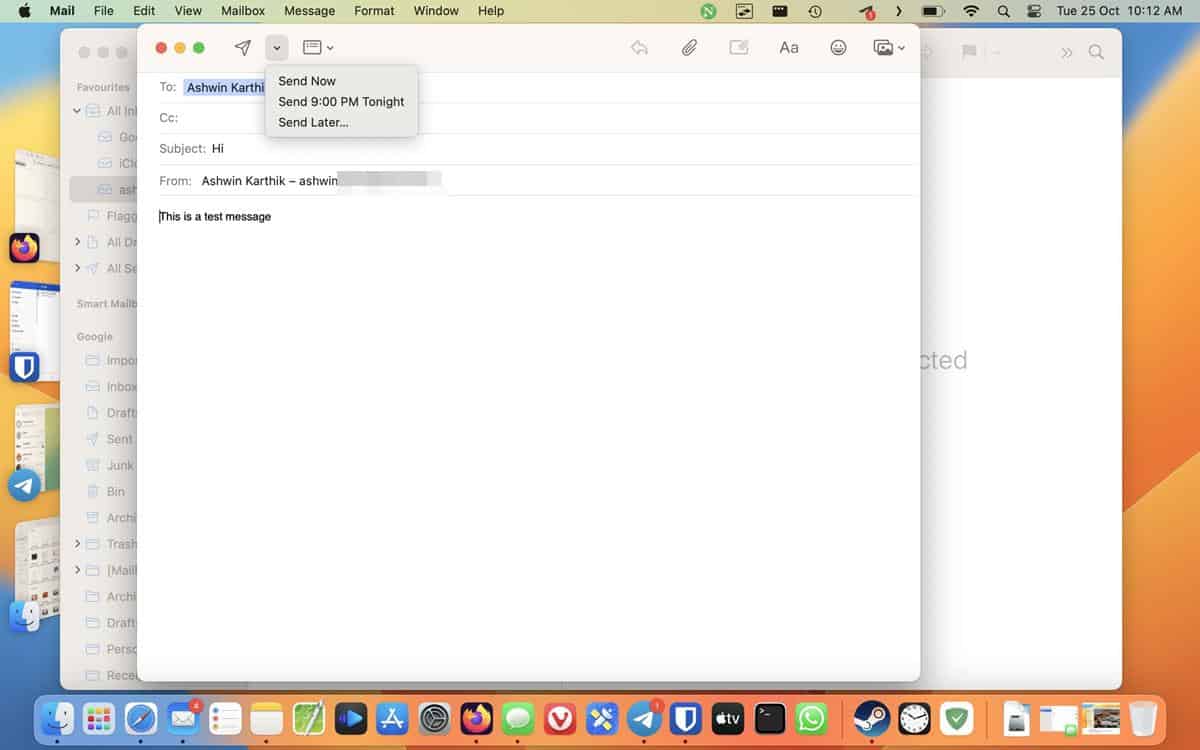Collapse the All Inboxes section

[77, 110]
